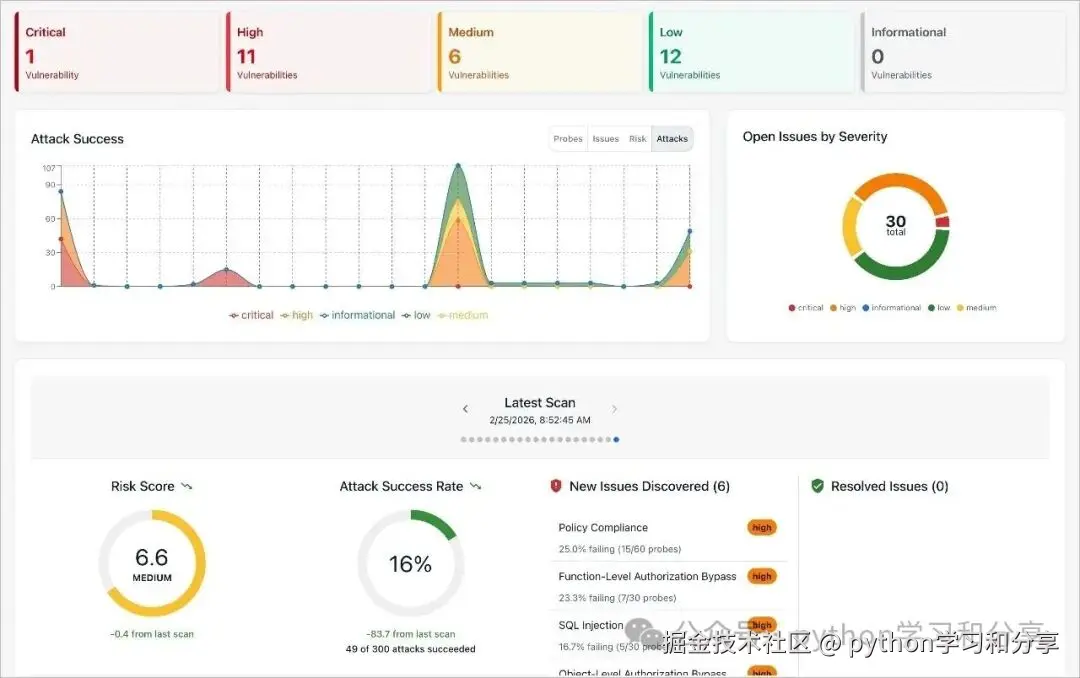1080x678 pixels.
Task: Click the green check icon beside Resolved Issues
Action: 817,486
